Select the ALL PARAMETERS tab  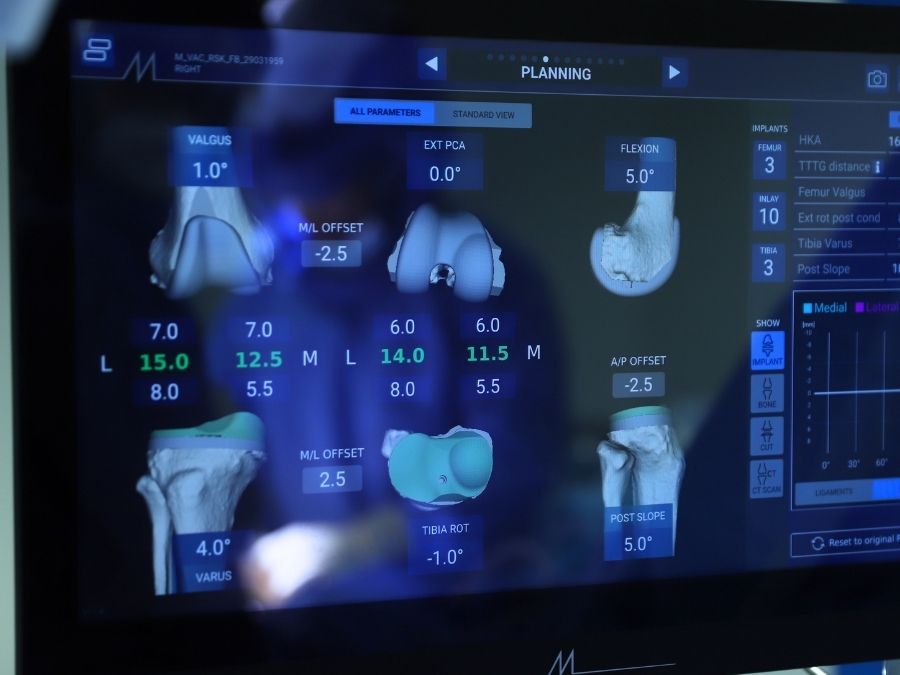coord(386,113)
